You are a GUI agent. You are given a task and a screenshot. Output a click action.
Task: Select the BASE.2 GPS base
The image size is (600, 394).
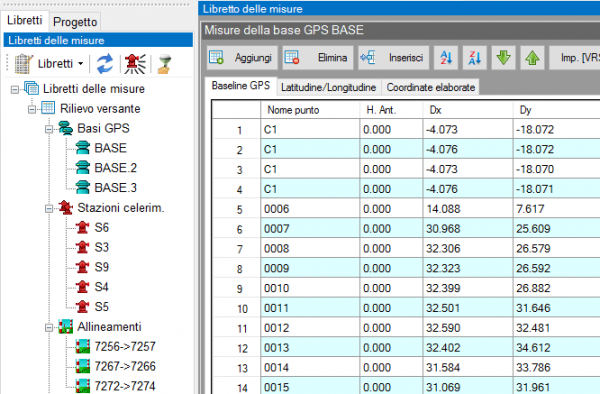[116, 168]
